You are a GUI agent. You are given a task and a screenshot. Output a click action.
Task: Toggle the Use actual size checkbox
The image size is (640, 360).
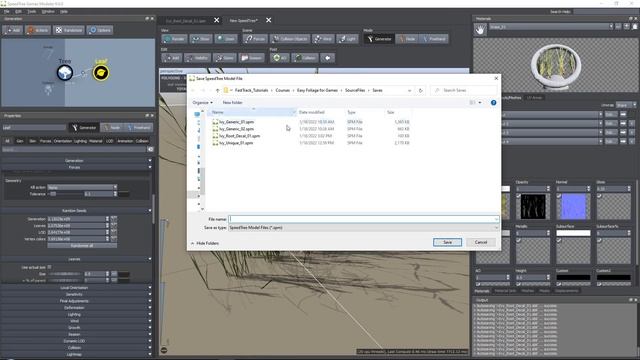[49, 267]
